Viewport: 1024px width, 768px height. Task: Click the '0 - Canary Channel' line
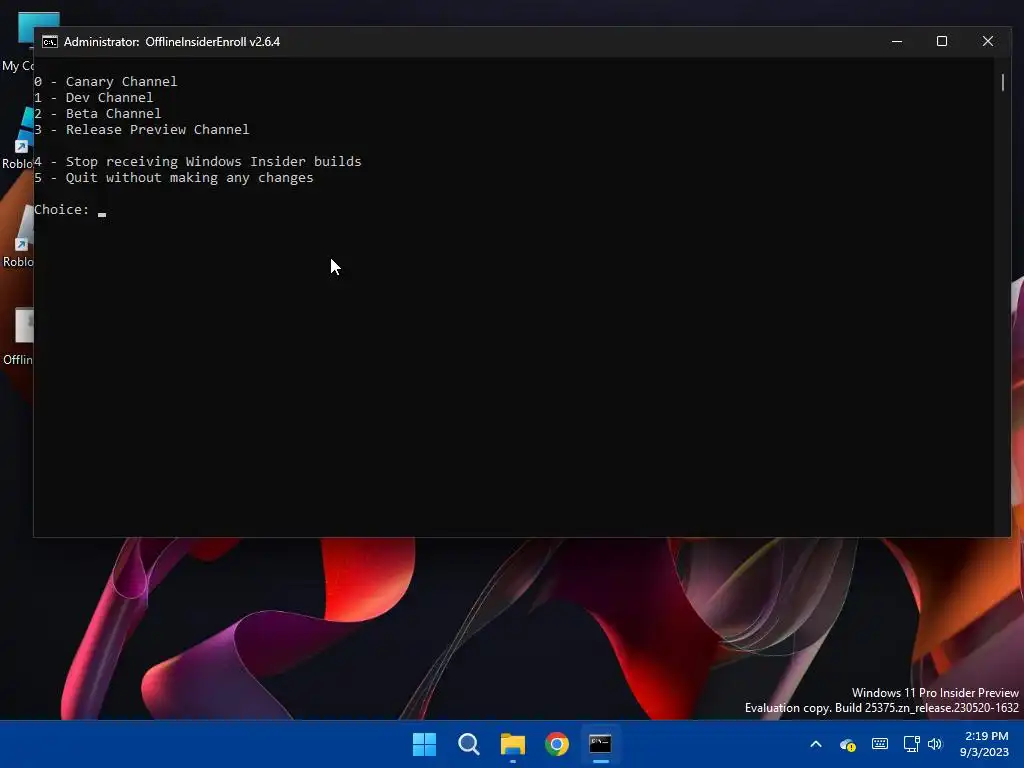coord(106,82)
